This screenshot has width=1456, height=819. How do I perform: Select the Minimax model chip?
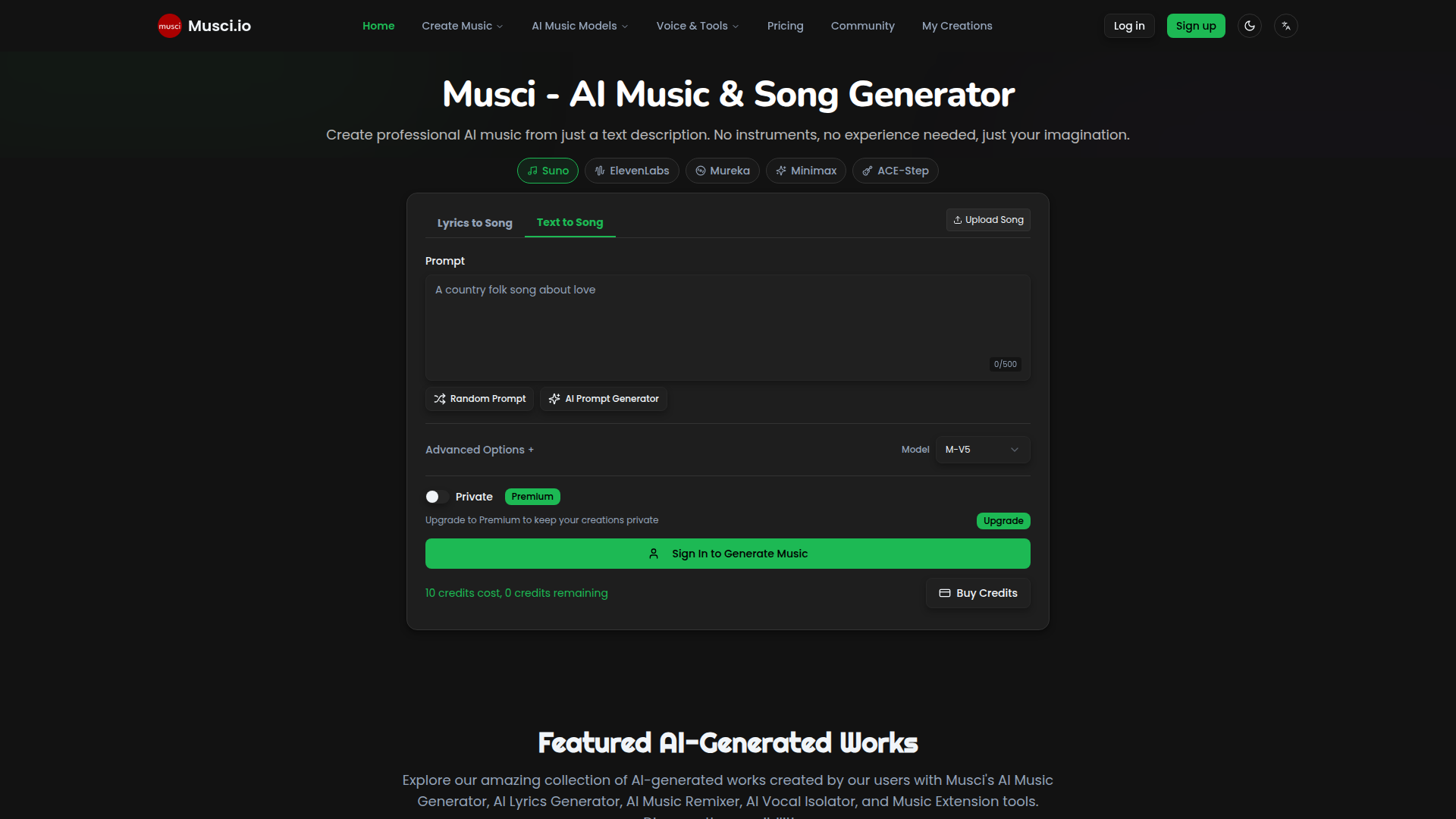[806, 171]
